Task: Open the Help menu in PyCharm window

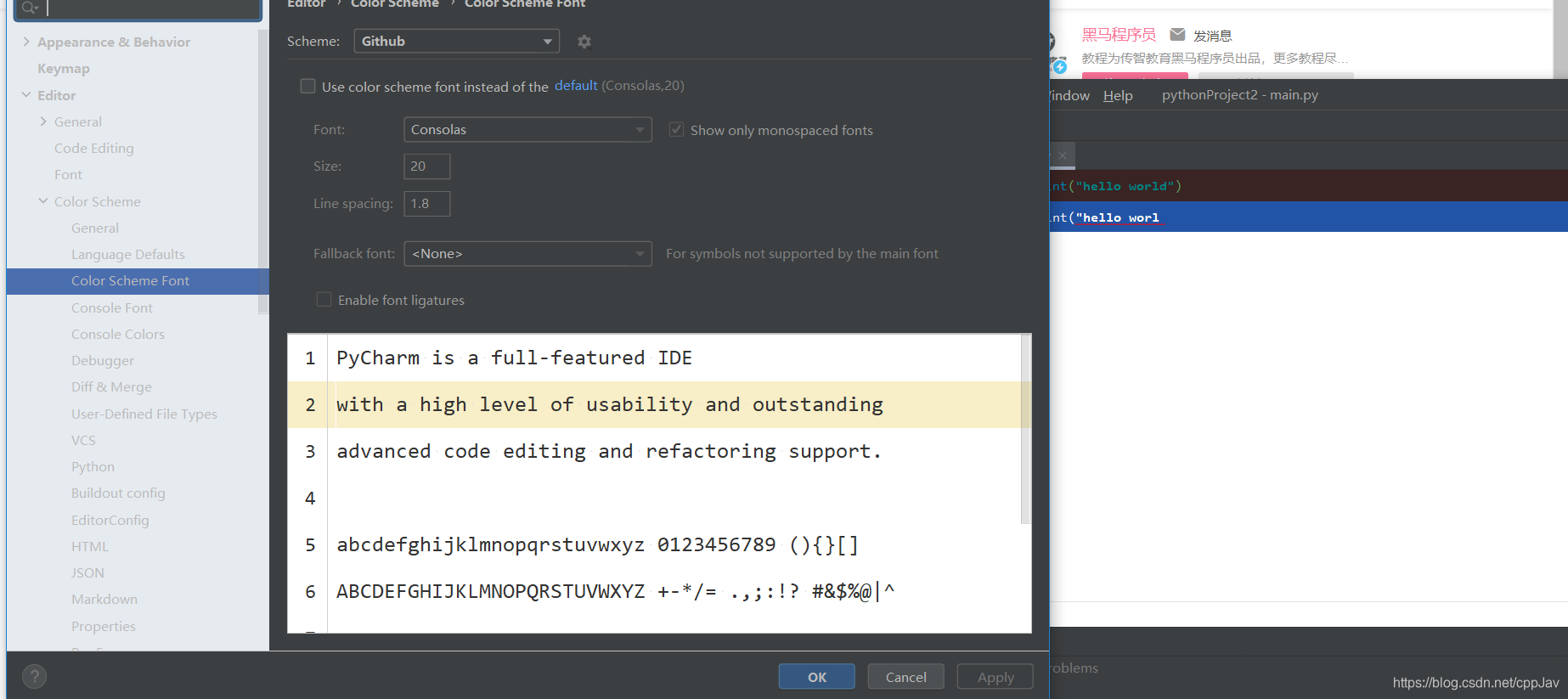Action: pyautogui.click(x=1118, y=95)
